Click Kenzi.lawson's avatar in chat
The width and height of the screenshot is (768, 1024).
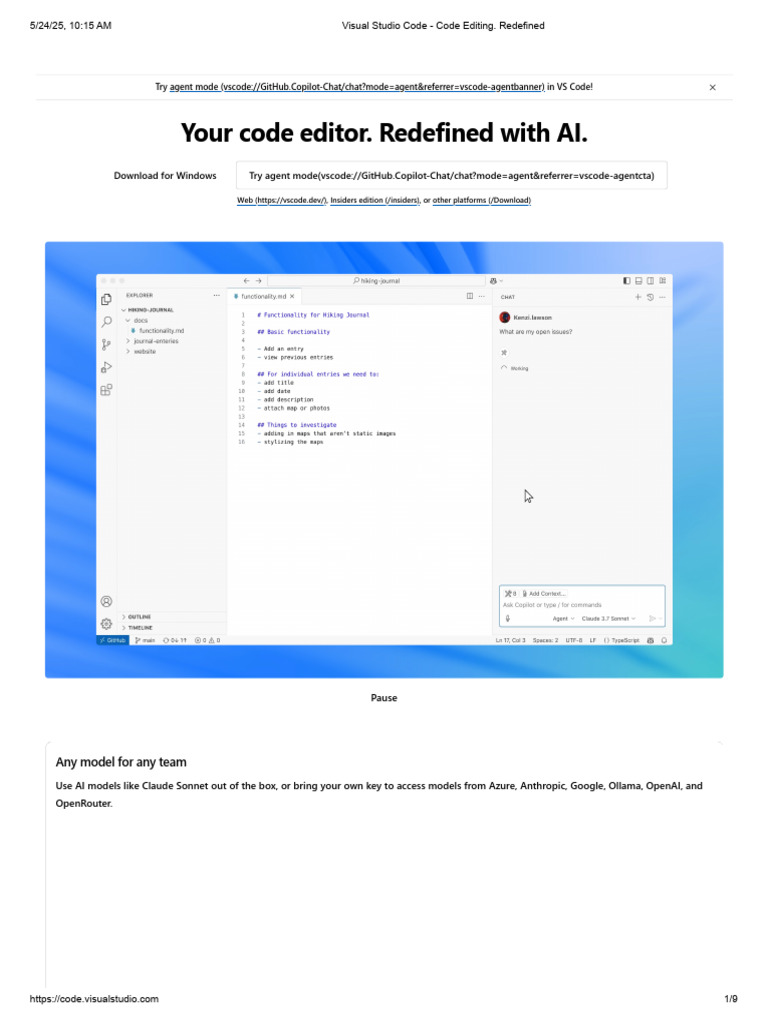[x=504, y=317]
